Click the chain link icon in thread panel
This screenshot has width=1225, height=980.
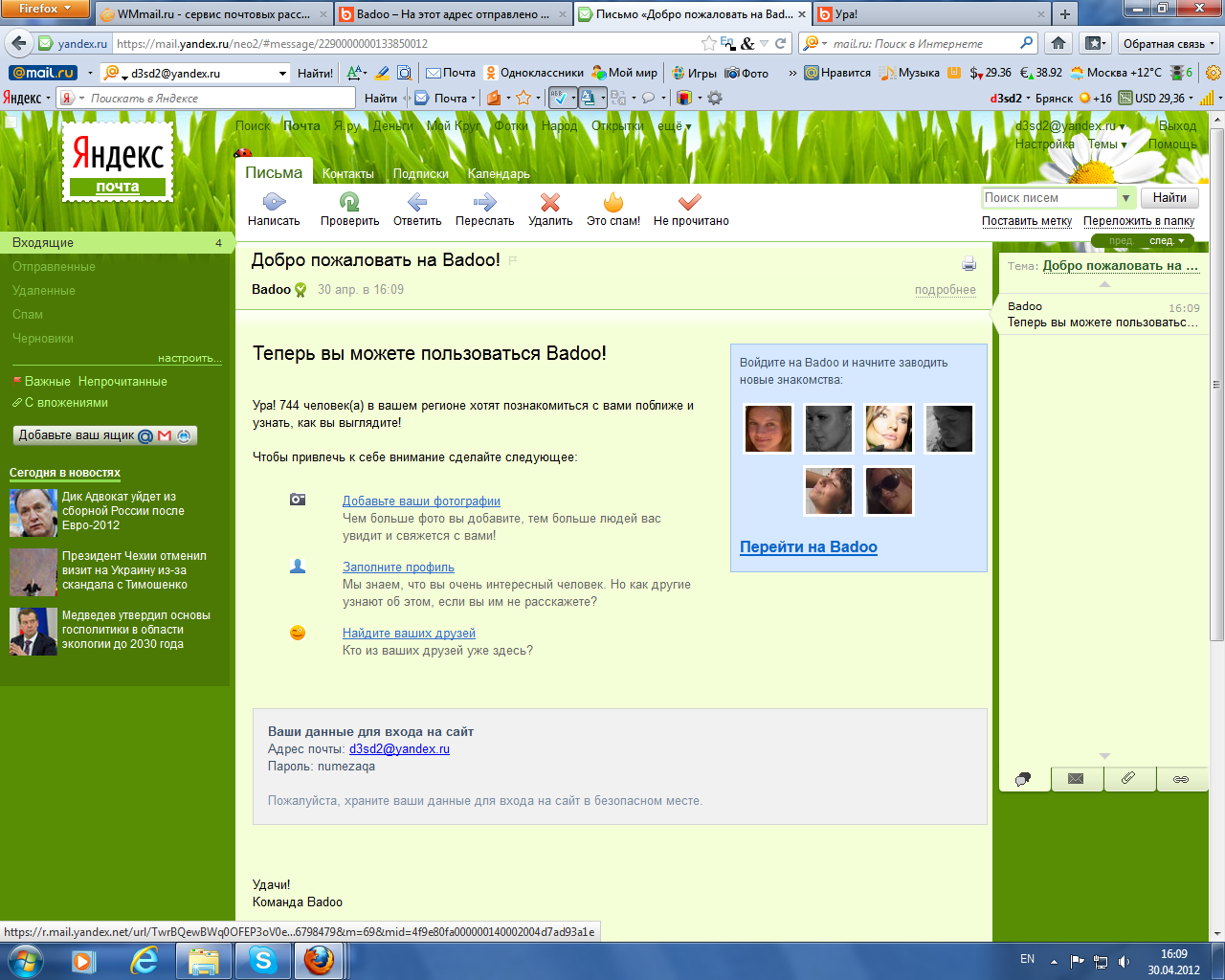(x=1182, y=779)
